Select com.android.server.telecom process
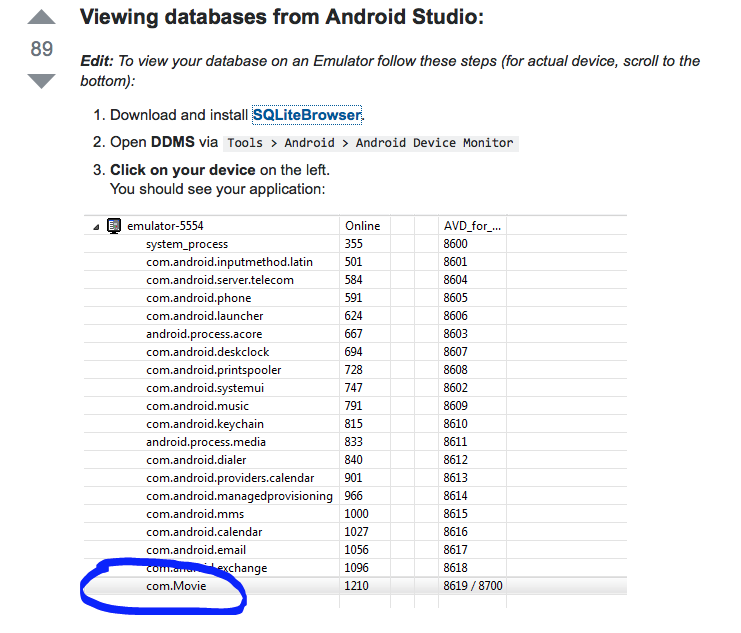Image resolution: width=741 pixels, height=633 pixels. (x=355, y=280)
